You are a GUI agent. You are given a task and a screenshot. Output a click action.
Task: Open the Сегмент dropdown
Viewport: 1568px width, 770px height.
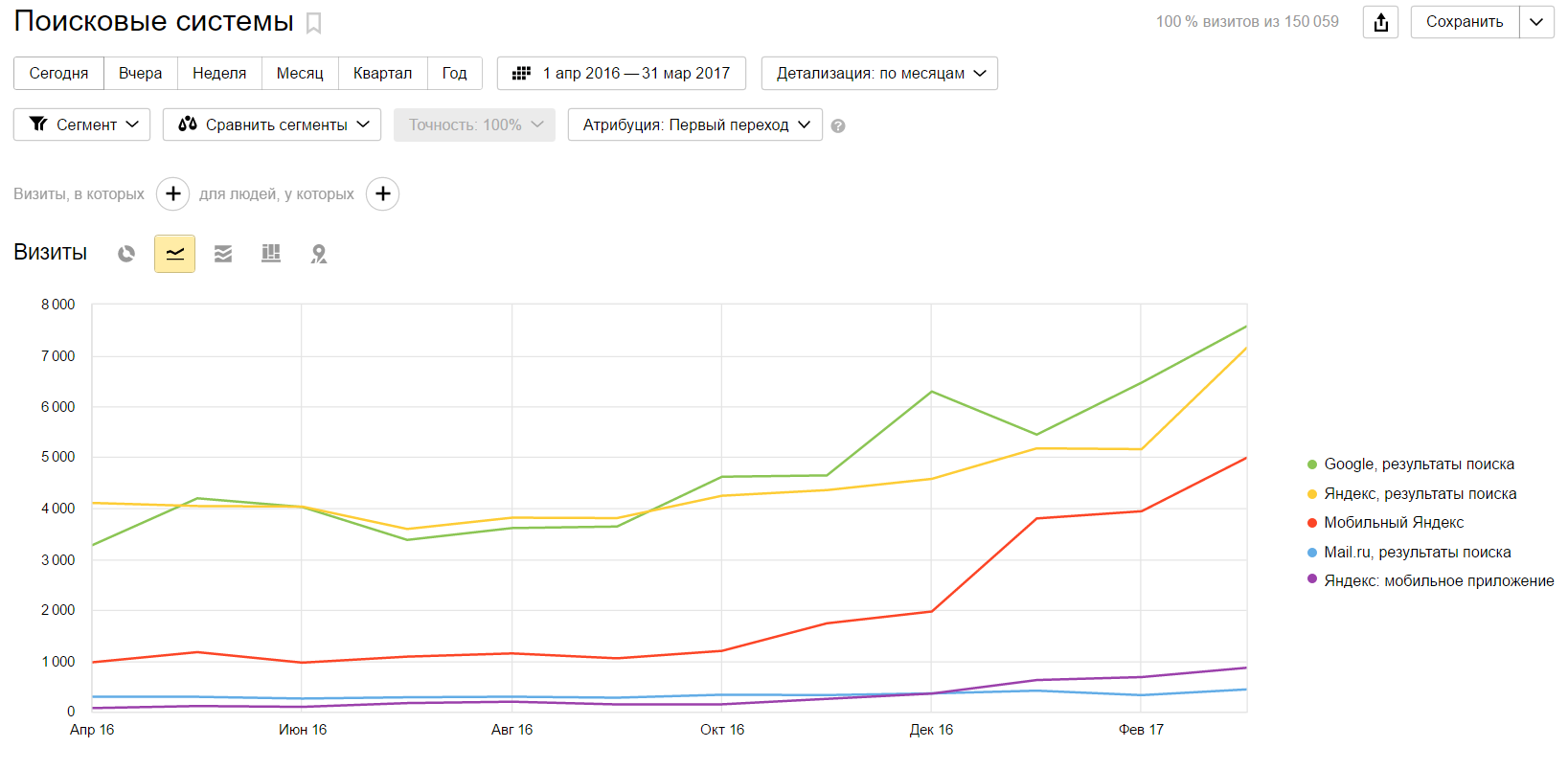pos(82,125)
